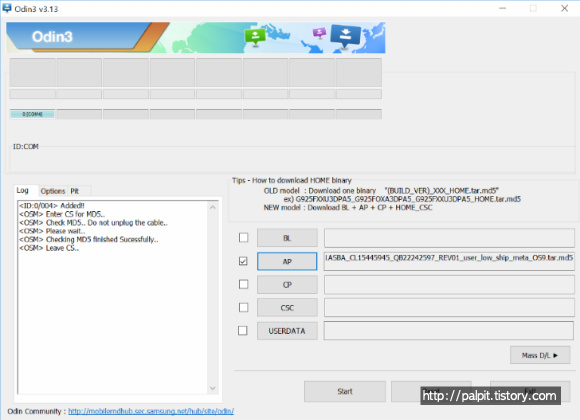Click the log scrollbar down arrow
This screenshot has height=420, width=580.
tap(213, 388)
